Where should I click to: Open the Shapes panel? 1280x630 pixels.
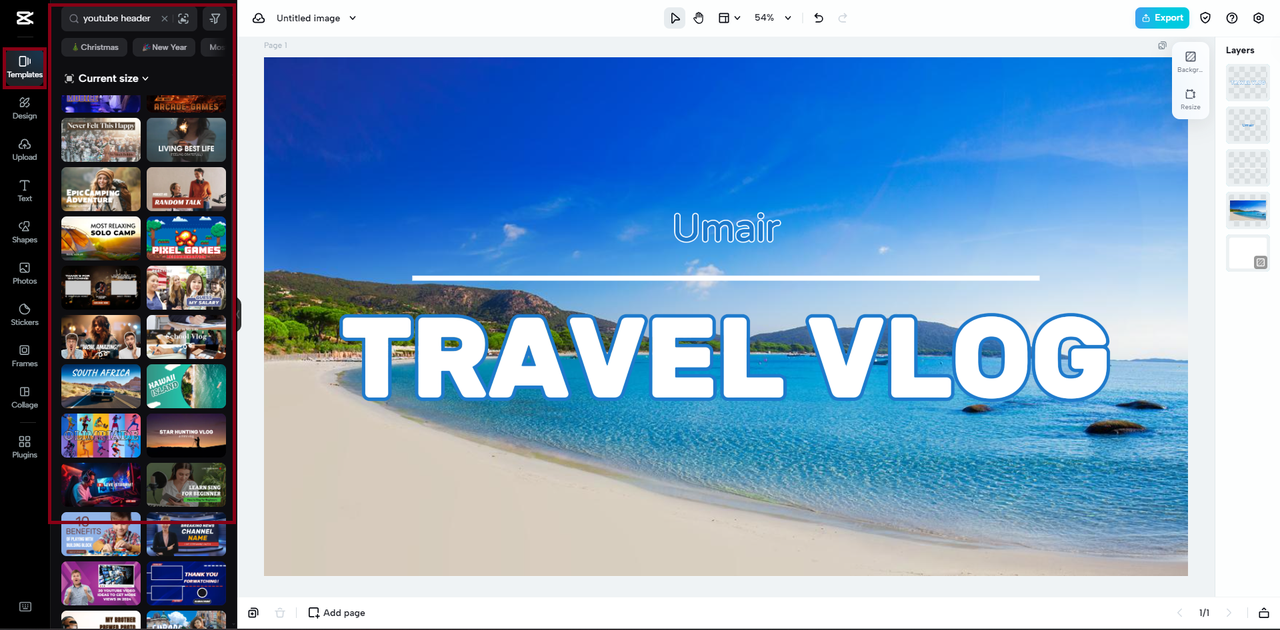click(24, 232)
